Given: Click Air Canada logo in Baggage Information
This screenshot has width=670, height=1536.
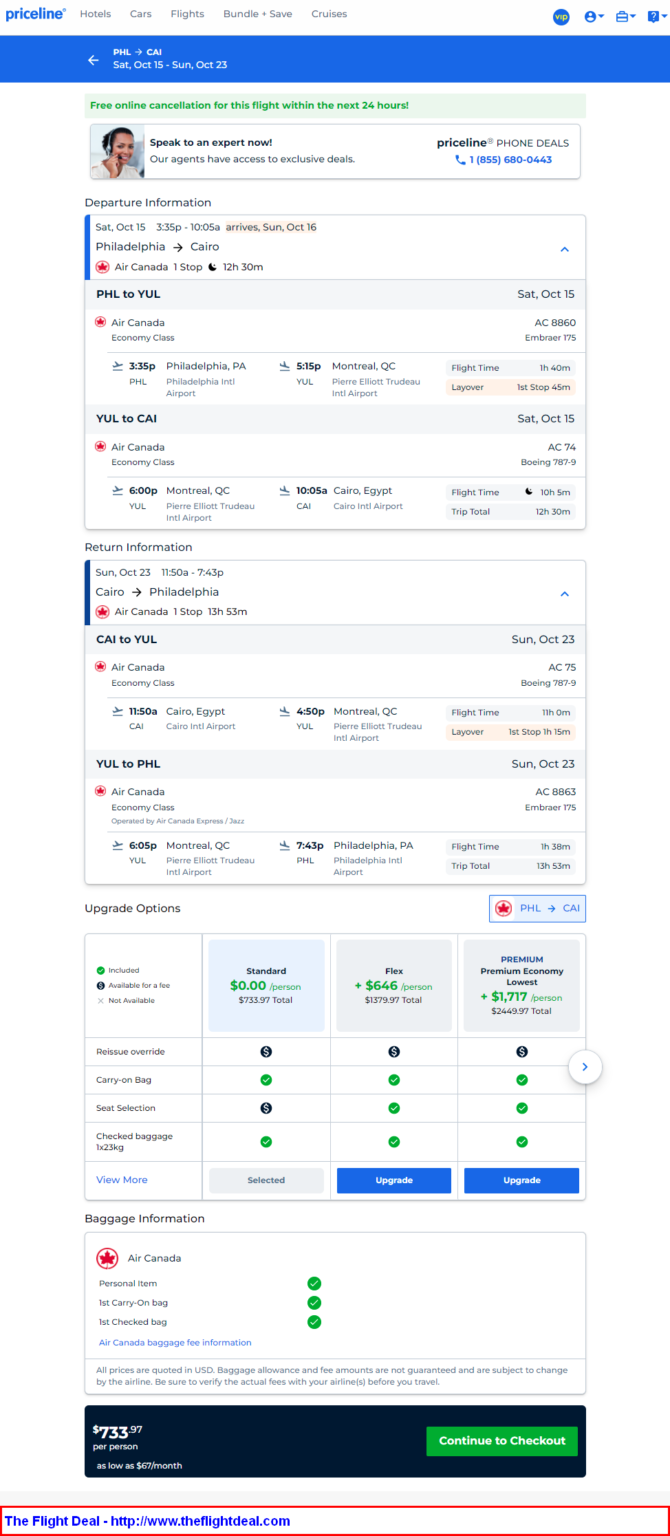Looking at the screenshot, I should pyautogui.click(x=107, y=1258).
